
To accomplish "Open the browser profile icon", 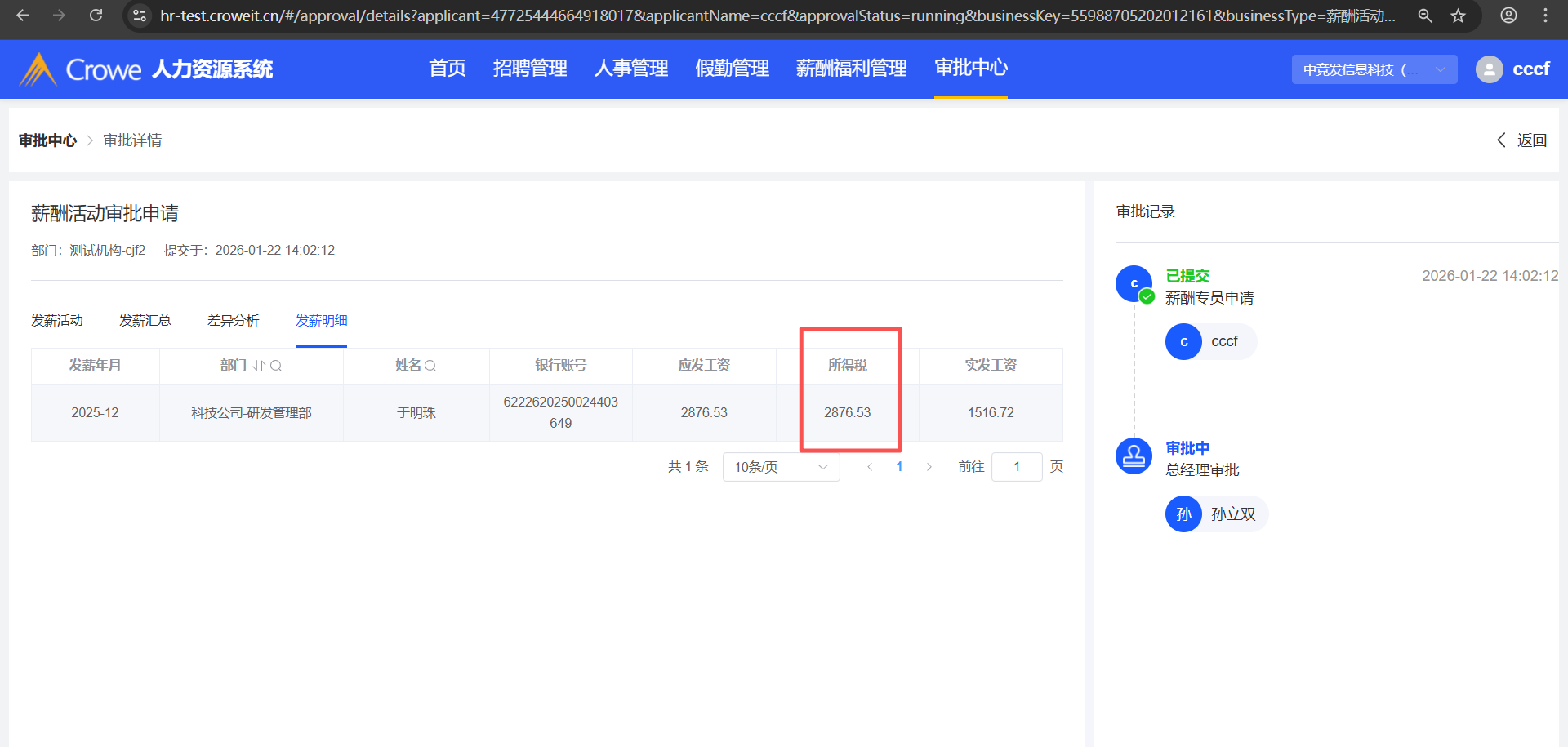I will tap(1508, 16).
